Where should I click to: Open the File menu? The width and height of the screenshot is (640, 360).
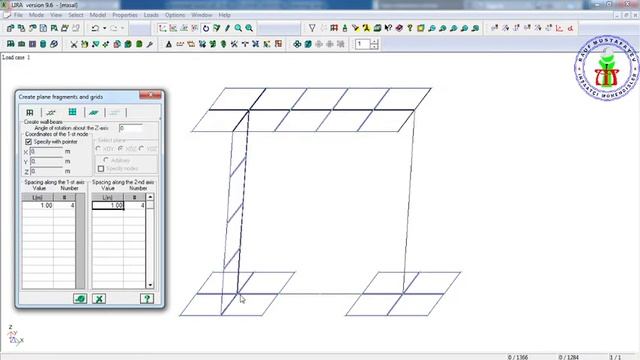click(18, 15)
